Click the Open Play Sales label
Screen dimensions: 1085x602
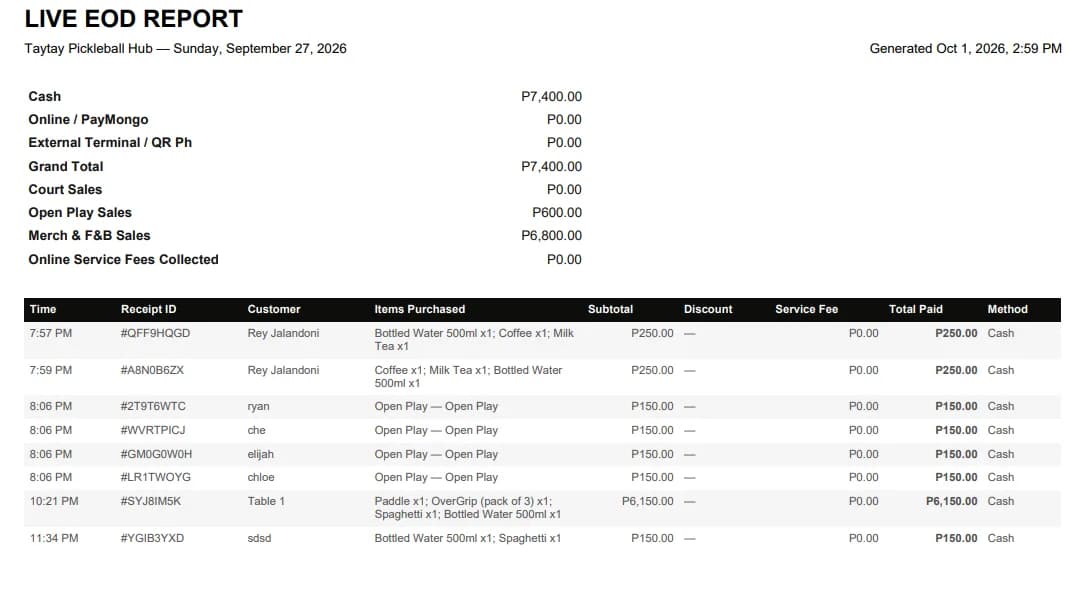[x=80, y=212]
